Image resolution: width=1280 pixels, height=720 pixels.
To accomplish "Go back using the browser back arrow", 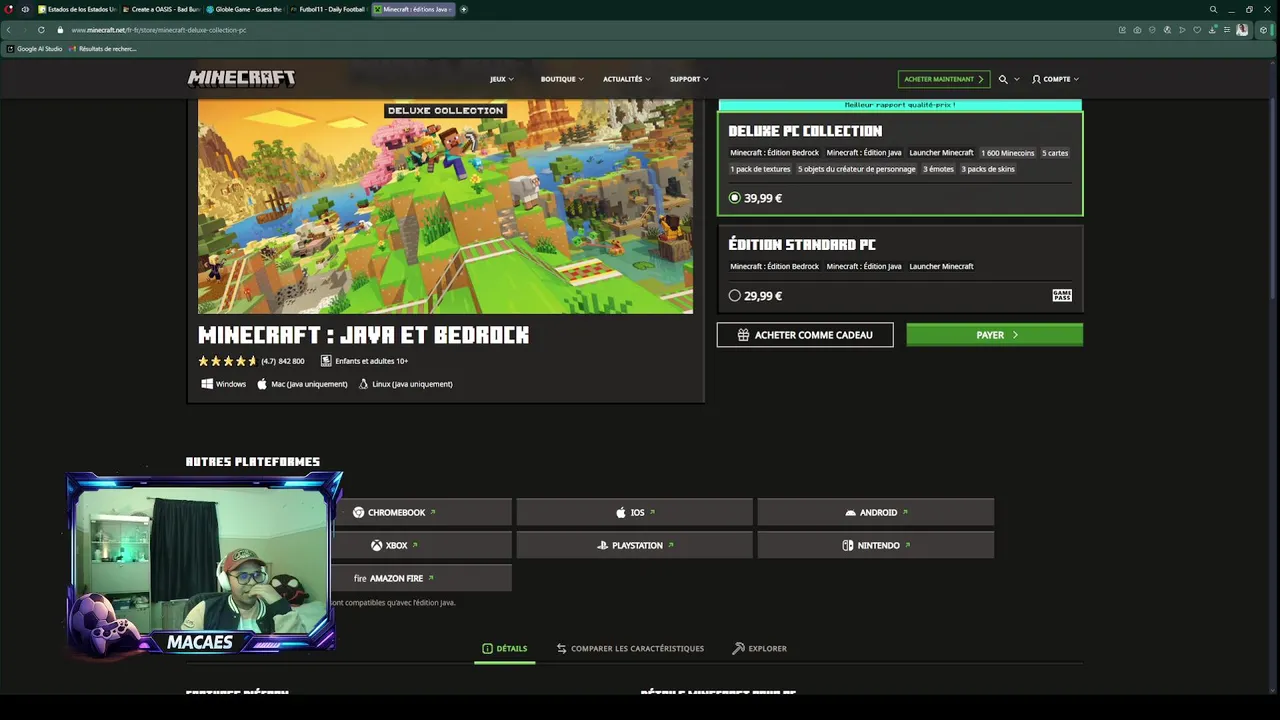I will [9, 30].
